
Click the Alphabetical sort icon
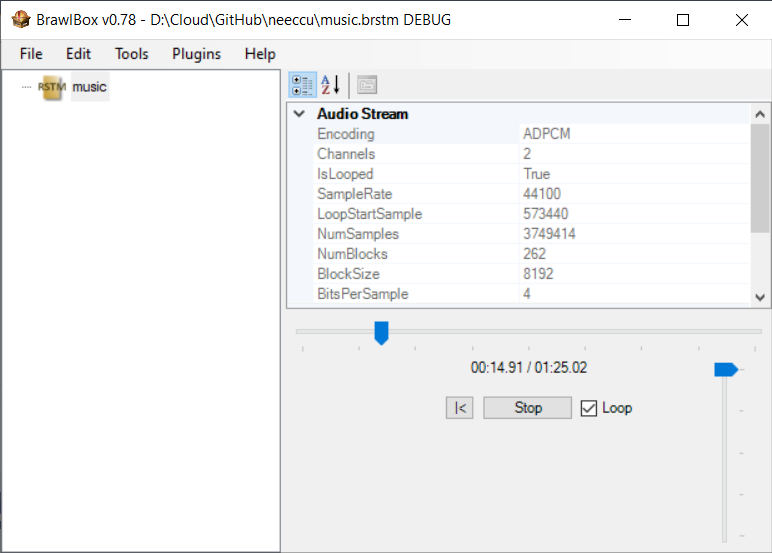coord(330,85)
